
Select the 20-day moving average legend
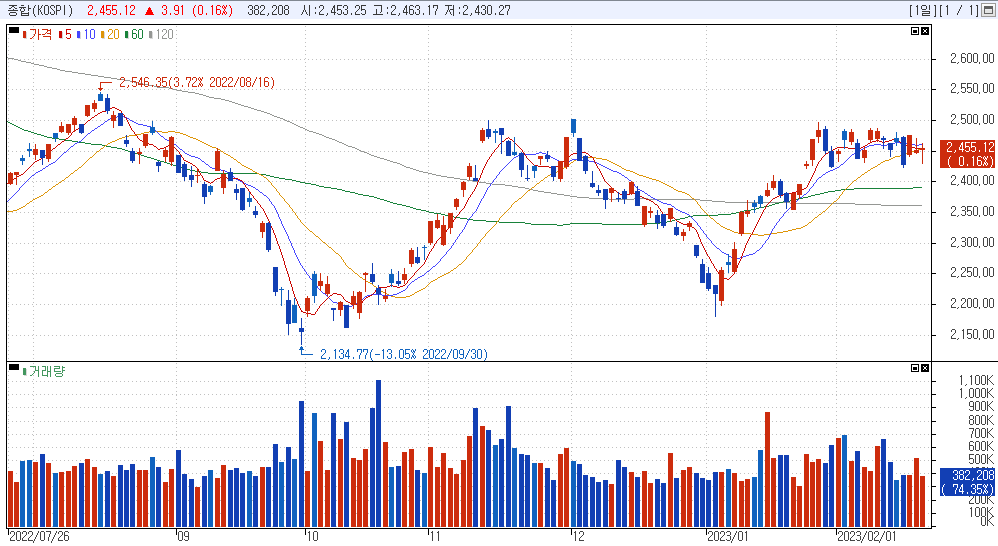pyautogui.click(x=110, y=34)
